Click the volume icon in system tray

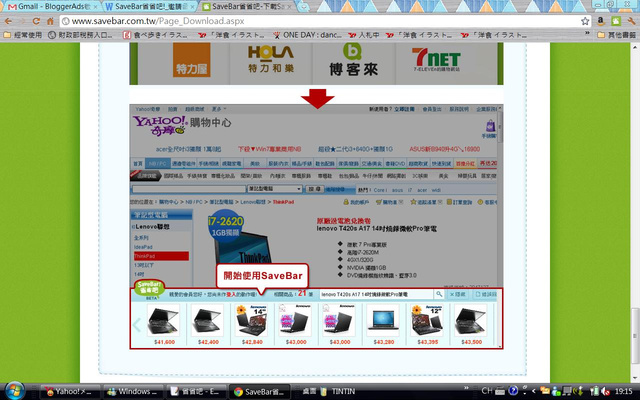tap(606, 391)
